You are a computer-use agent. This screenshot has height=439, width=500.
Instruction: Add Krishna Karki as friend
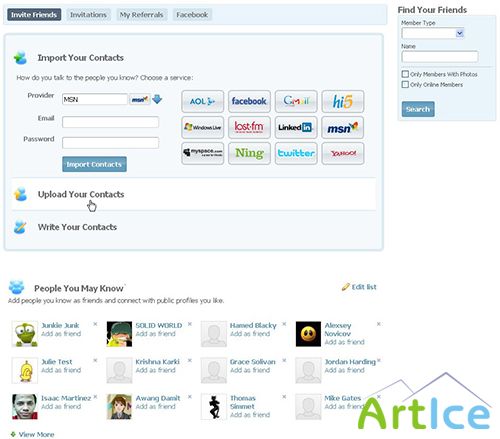click(155, 370)
